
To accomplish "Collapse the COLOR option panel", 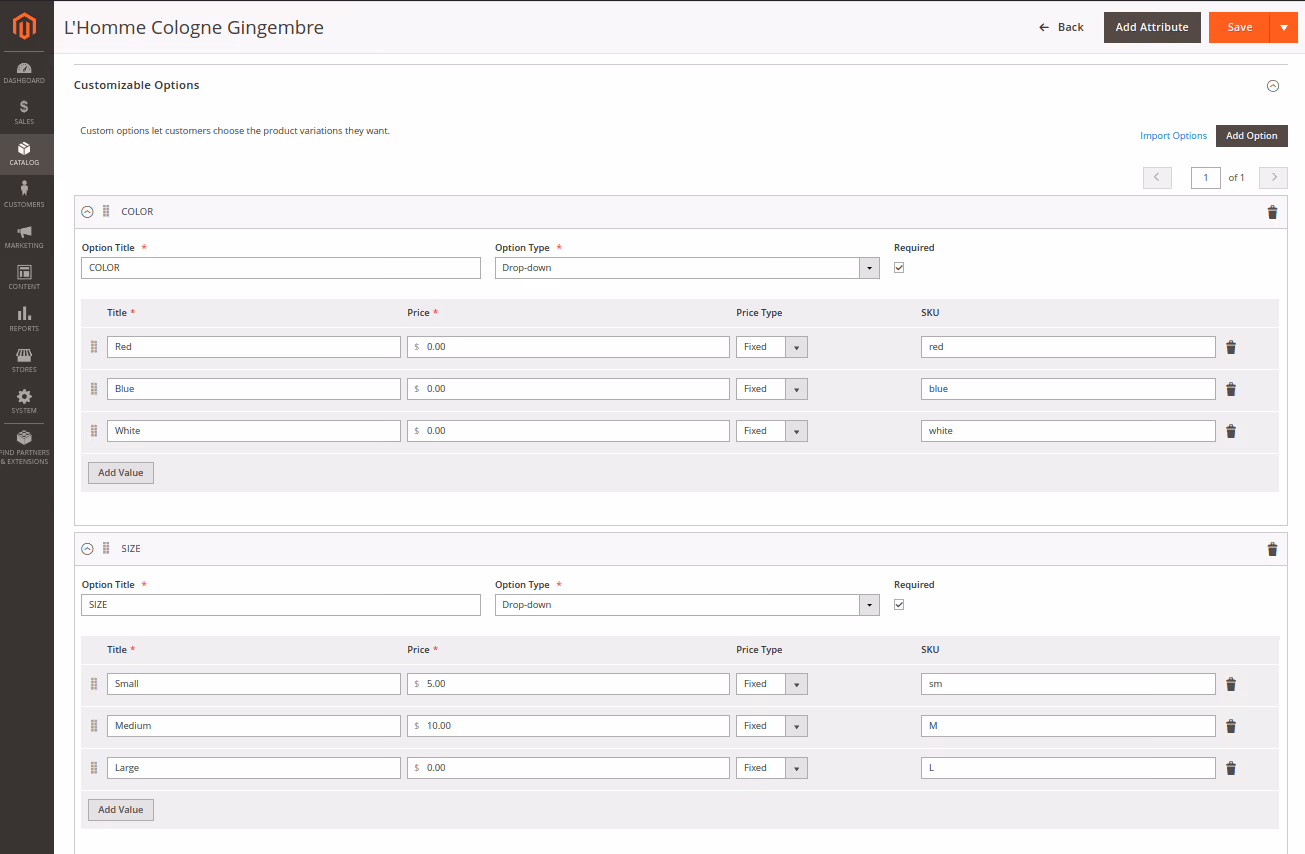I will pyautogui.click(x=87, y=212).
